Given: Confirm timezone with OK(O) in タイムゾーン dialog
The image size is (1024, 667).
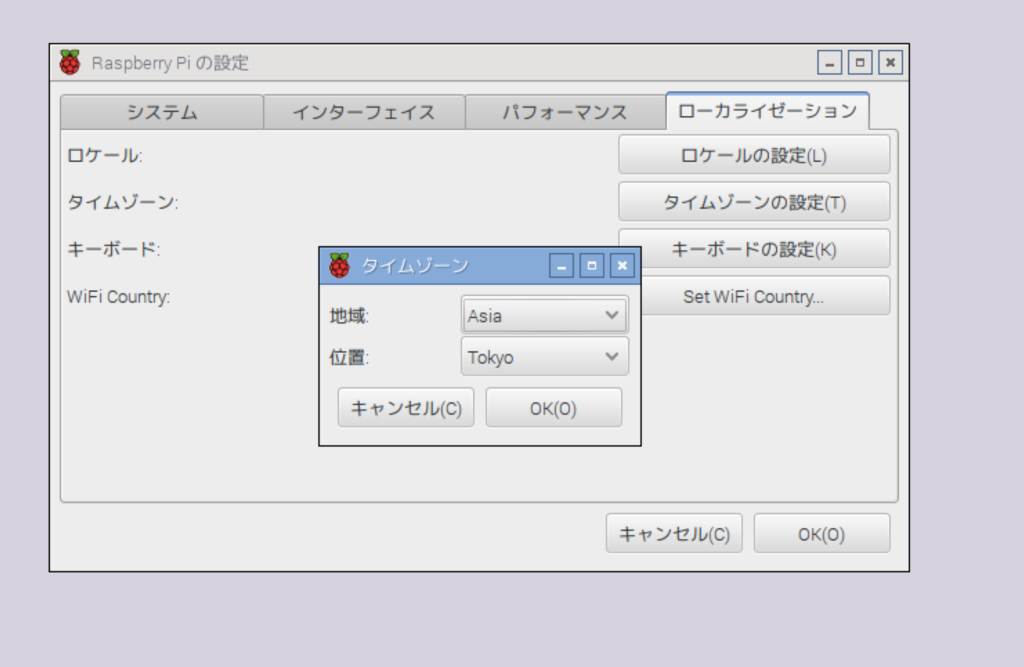Looking at the screenshot, I should 554,408.
